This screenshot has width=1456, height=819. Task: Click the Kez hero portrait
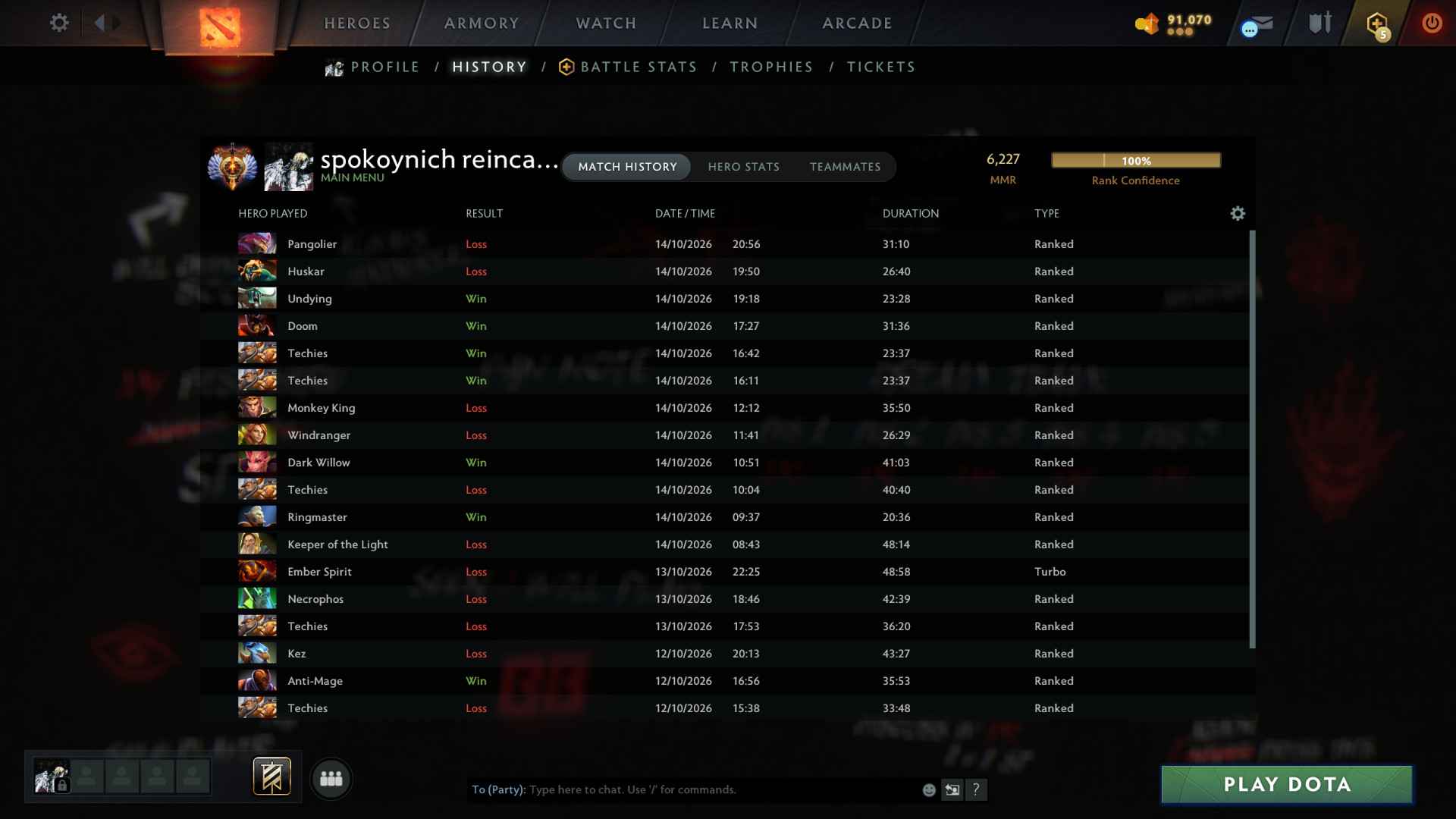tap(257, 653)
